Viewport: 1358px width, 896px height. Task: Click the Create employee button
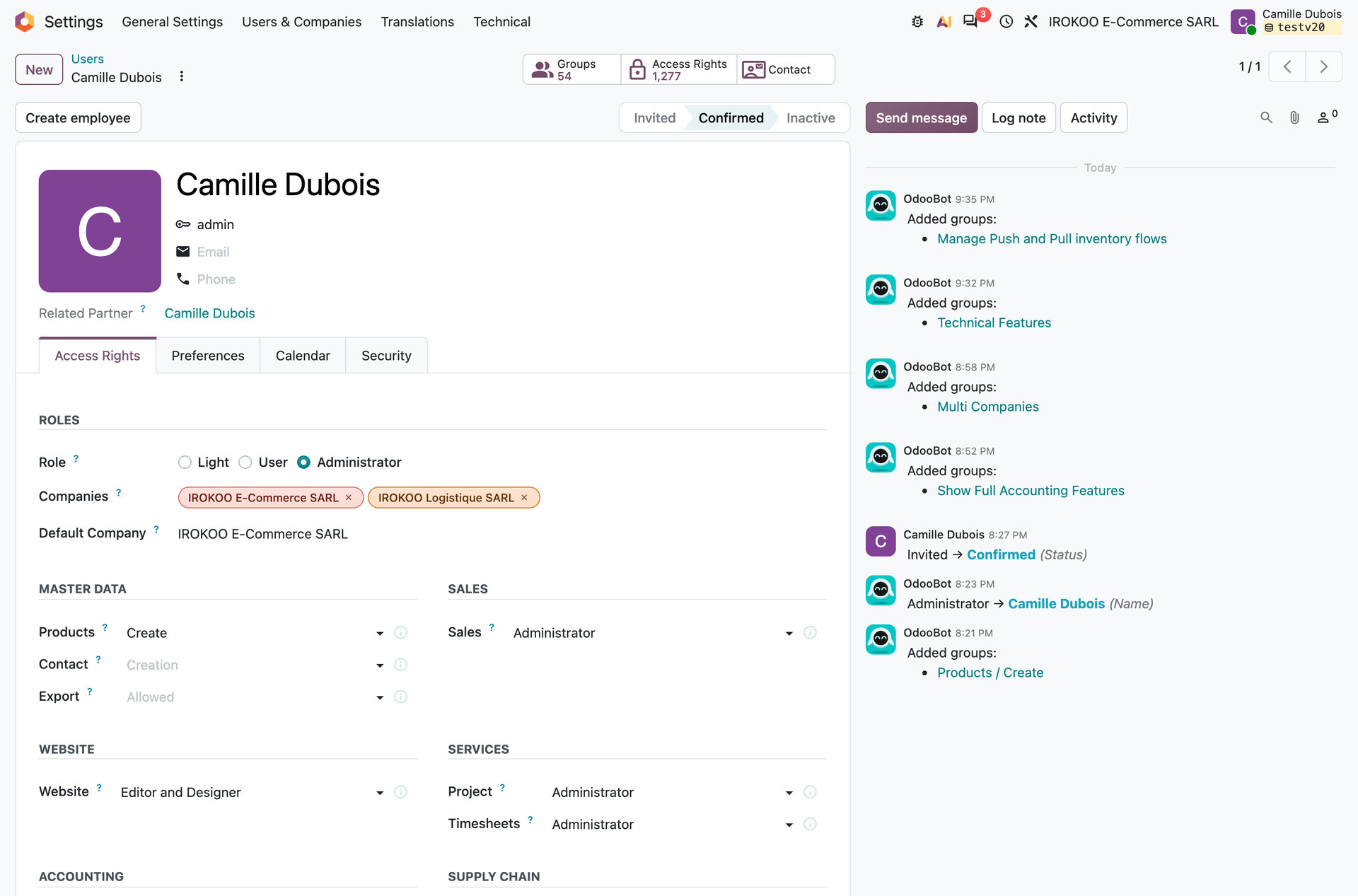(x=78, y=117)
